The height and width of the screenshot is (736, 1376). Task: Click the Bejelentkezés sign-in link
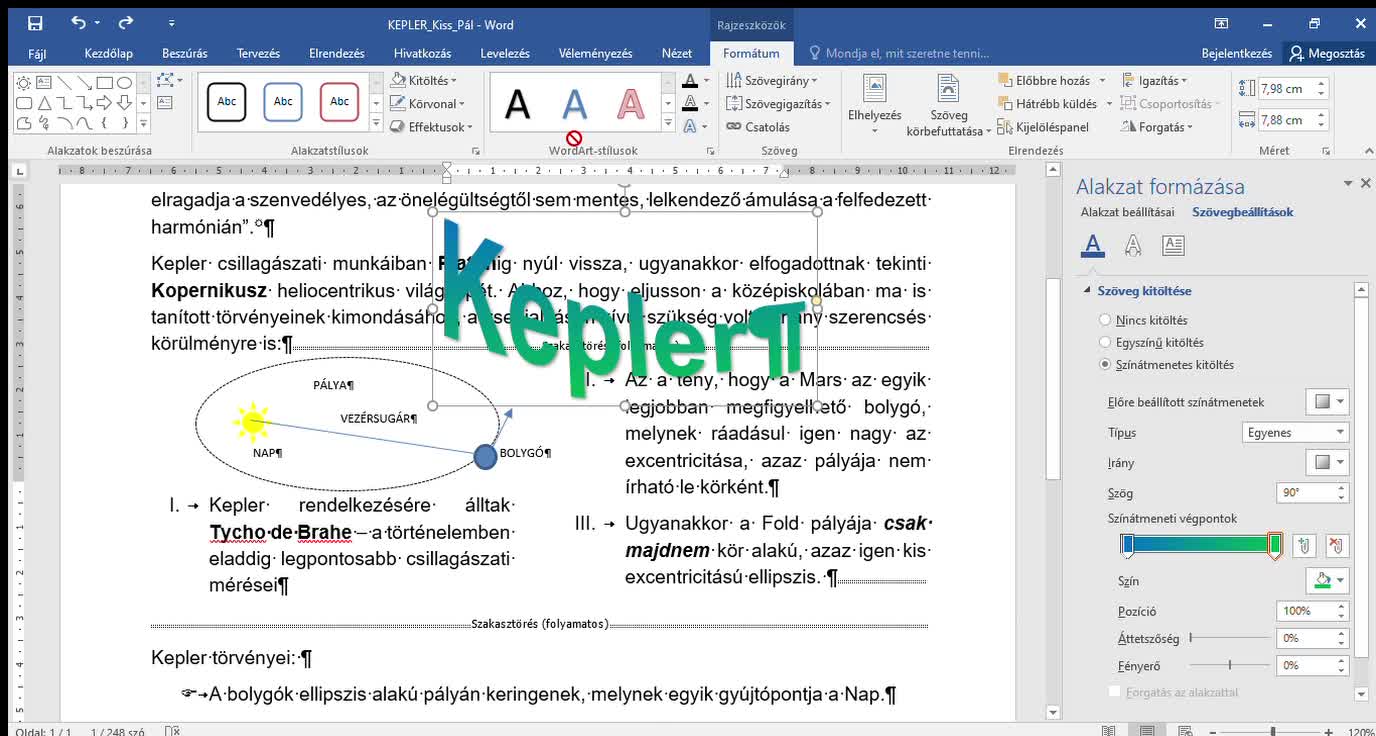[x=1237, y=53]
